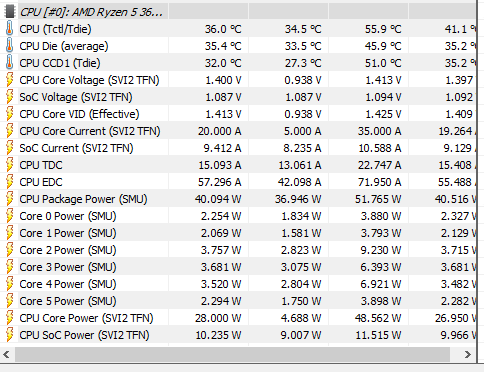Click lightning icon beside Core 4 Power

[x=10, y=284]
